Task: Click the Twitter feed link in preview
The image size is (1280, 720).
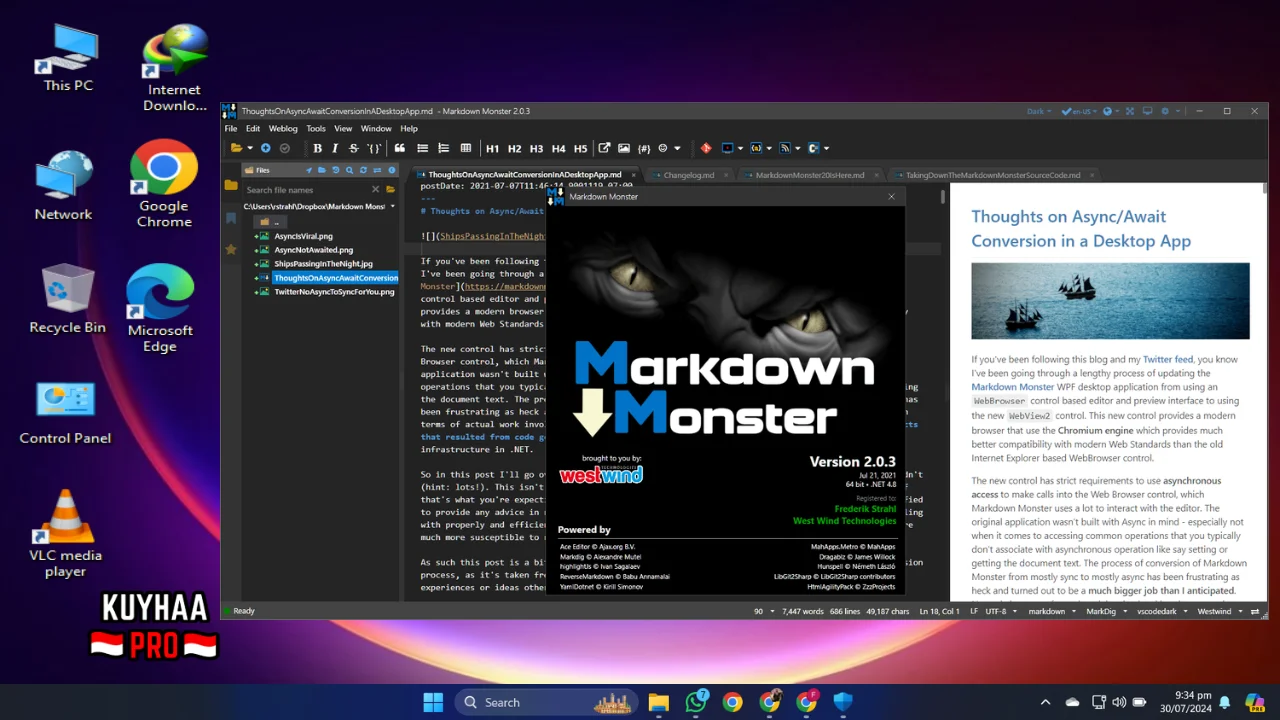Action: (1167, 359)
